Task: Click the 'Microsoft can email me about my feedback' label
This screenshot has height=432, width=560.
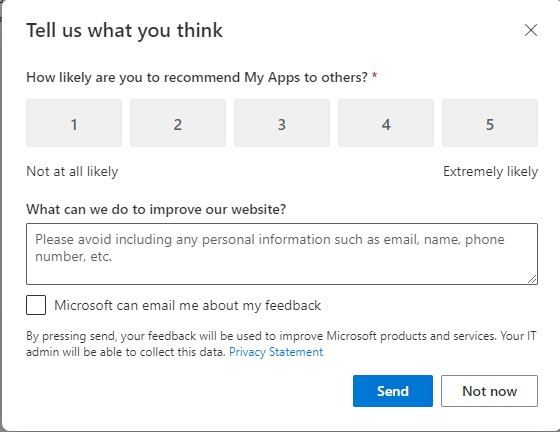Action: point(188,306)
